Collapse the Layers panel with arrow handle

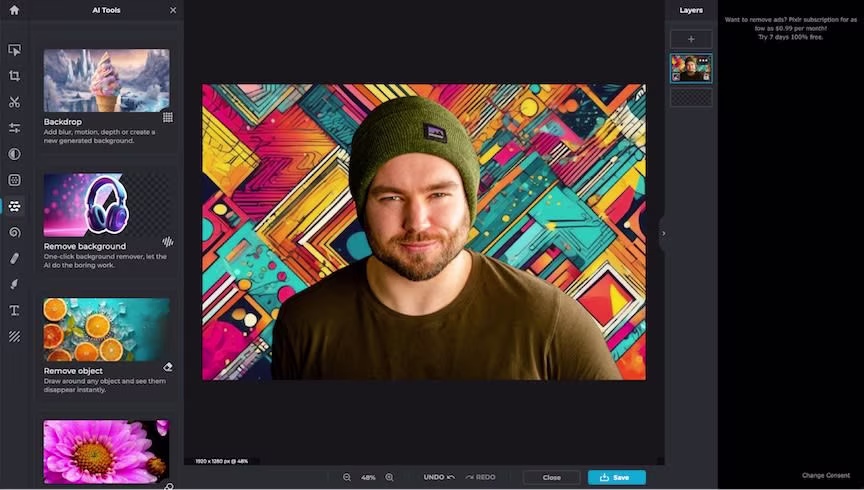[663, 234]
